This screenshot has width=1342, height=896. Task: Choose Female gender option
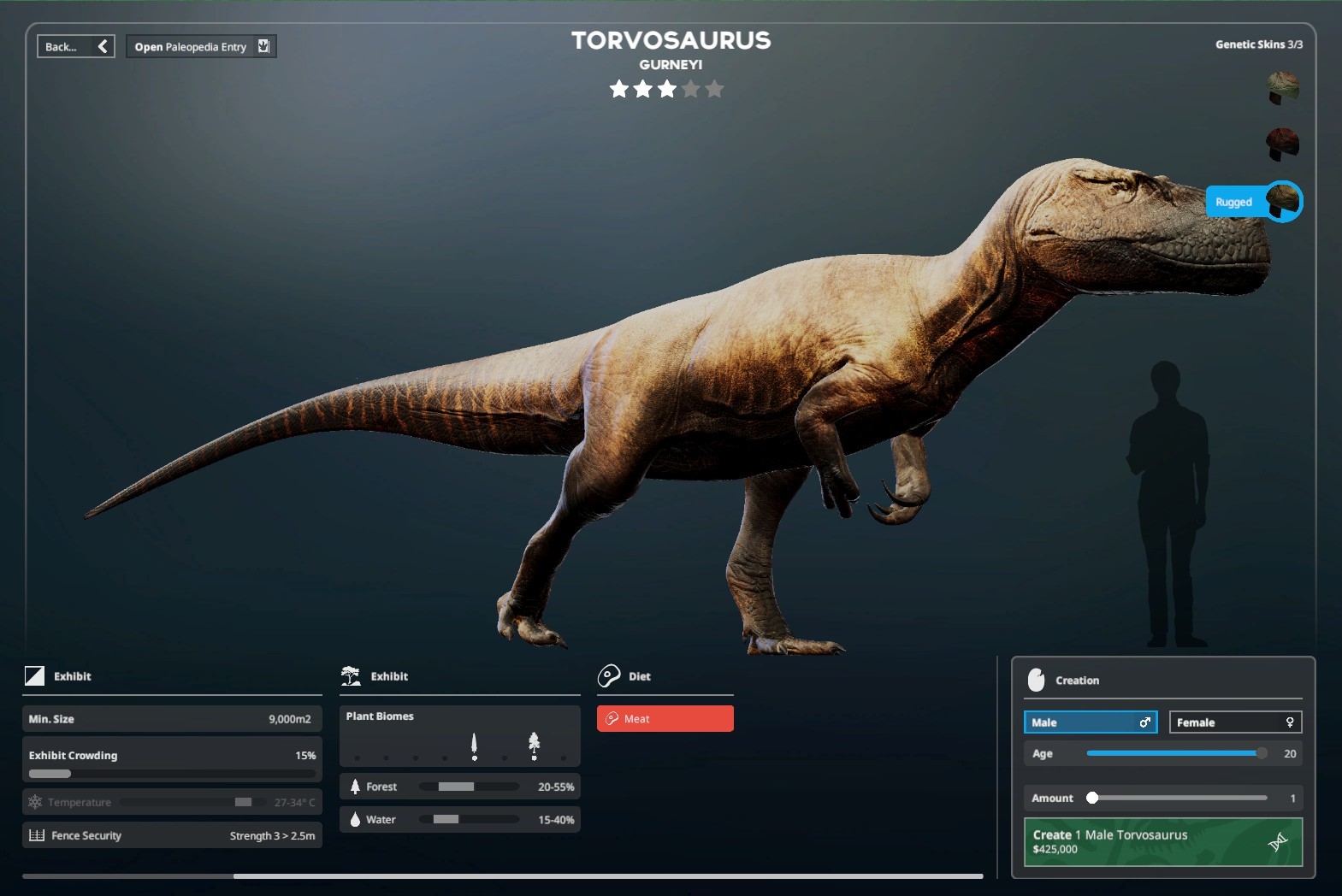click(x=1236, y=722)
